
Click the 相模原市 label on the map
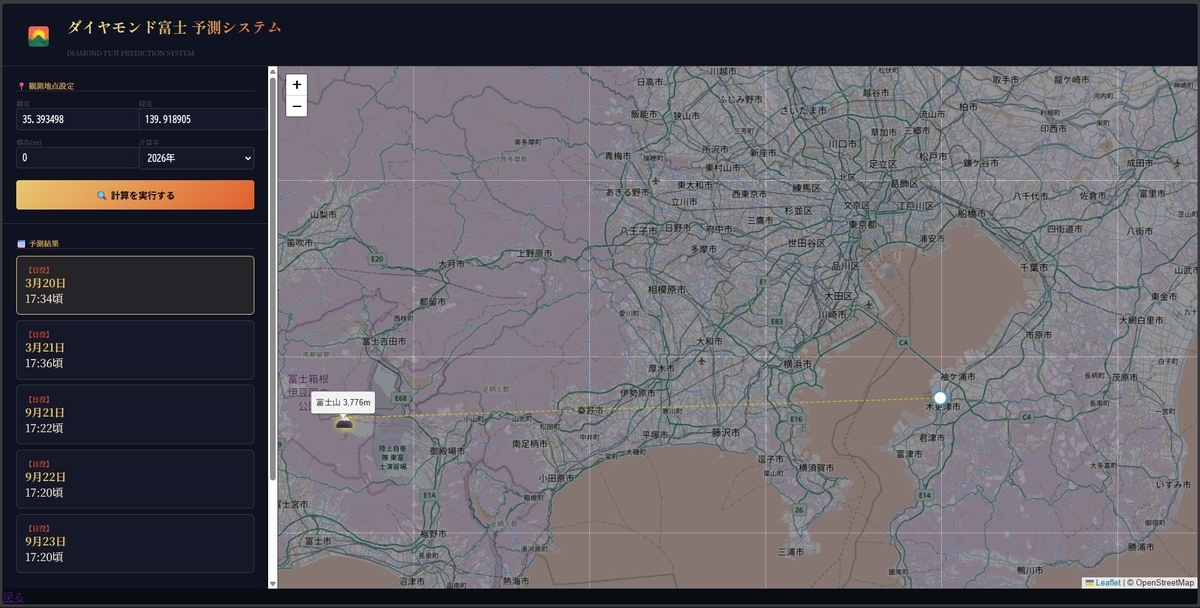(x=667, y=289)
